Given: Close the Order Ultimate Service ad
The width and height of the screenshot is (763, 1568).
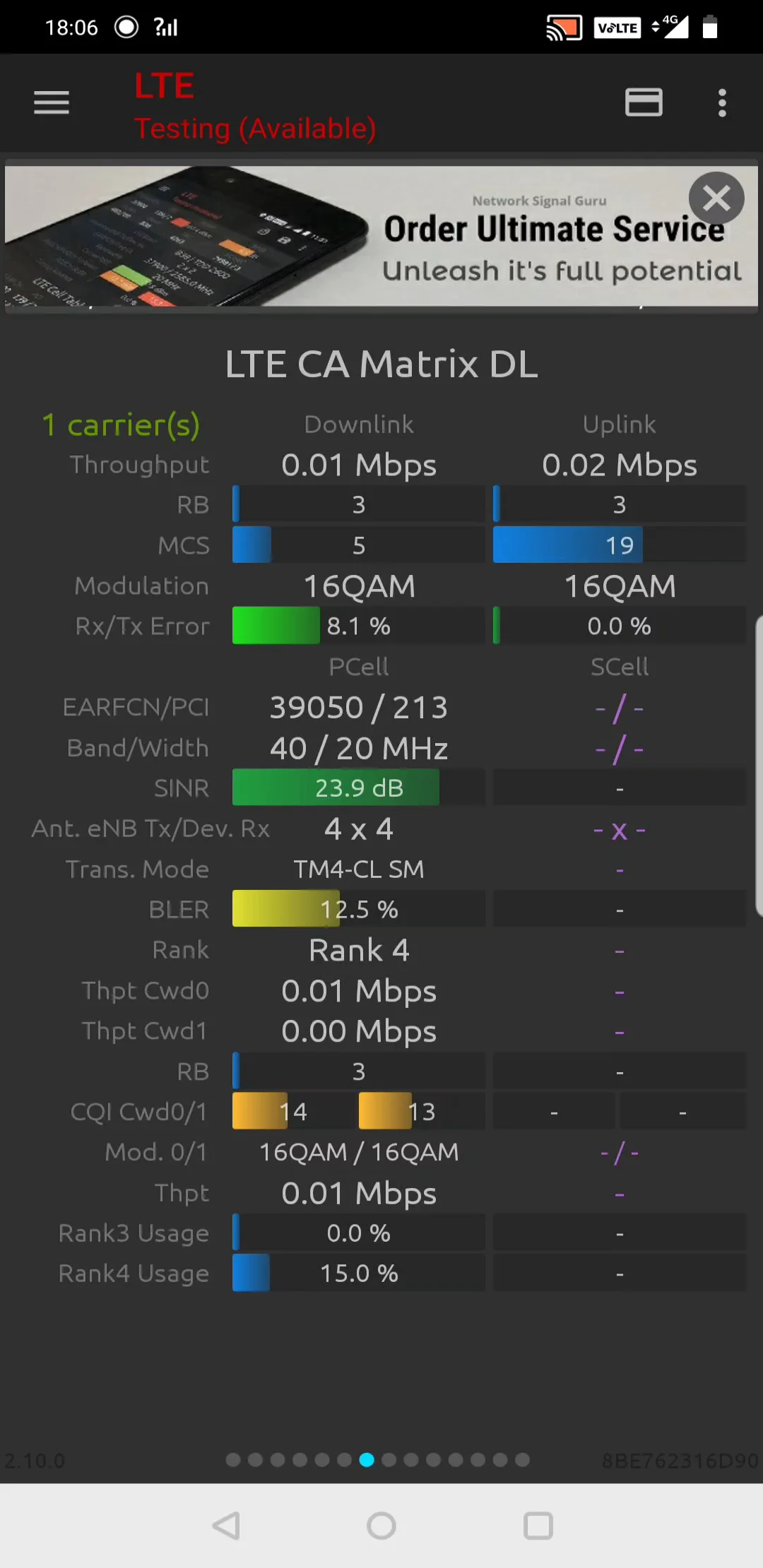Looking at the screenshot, I should point(716,198).
